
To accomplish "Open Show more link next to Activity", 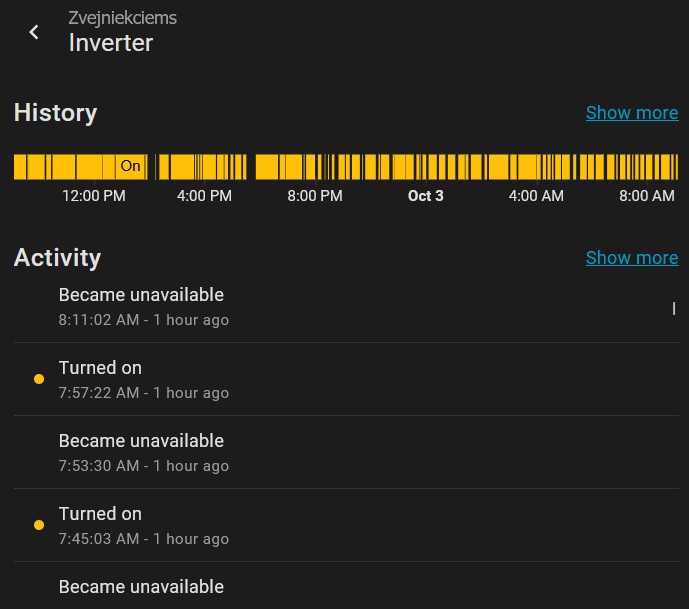I will tap(631, 258).
